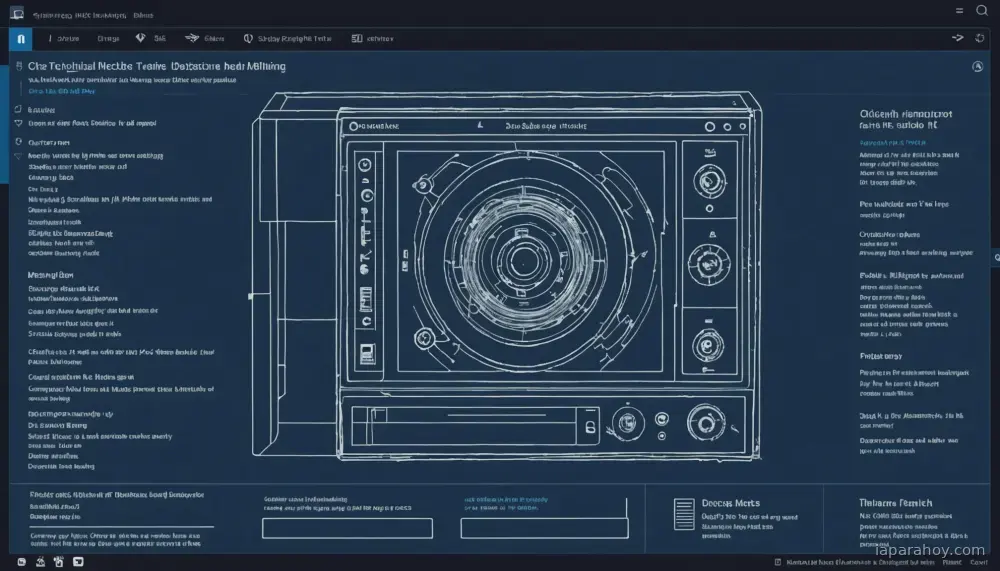Expand the first downward chevron row in the left list
Screen dimensions: 1000x571
(x=18, y=123)
